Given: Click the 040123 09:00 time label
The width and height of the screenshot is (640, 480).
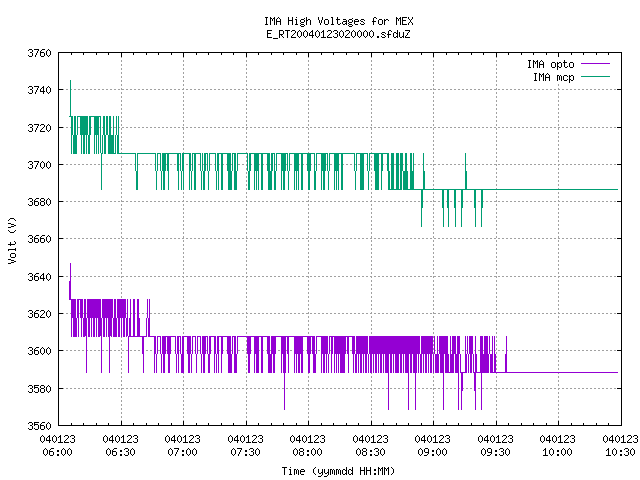Looking at the screenshot, I should pos(432,446).
